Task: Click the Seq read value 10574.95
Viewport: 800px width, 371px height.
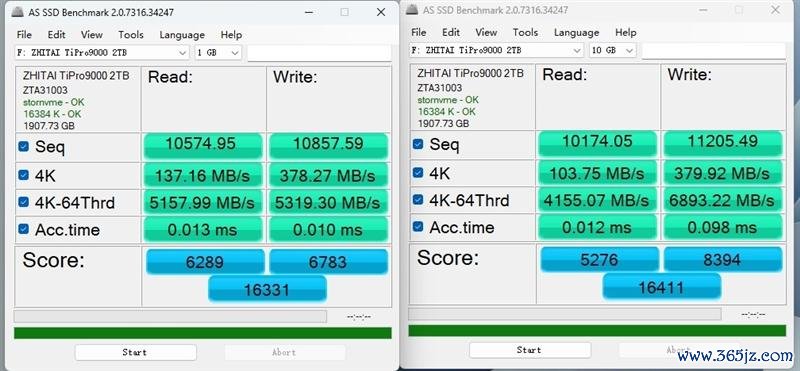Action: point(203,146)
